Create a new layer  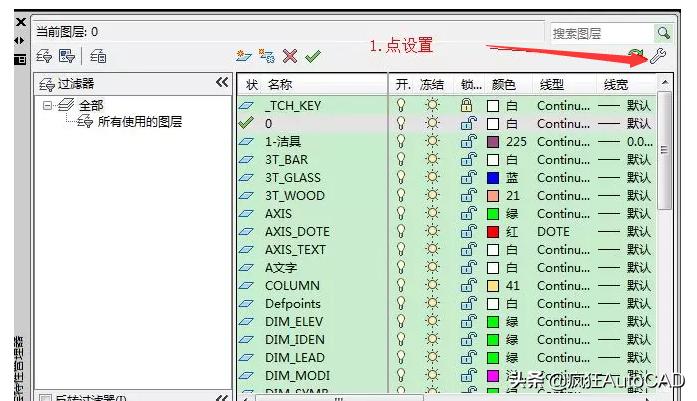(x=243, y=56)
